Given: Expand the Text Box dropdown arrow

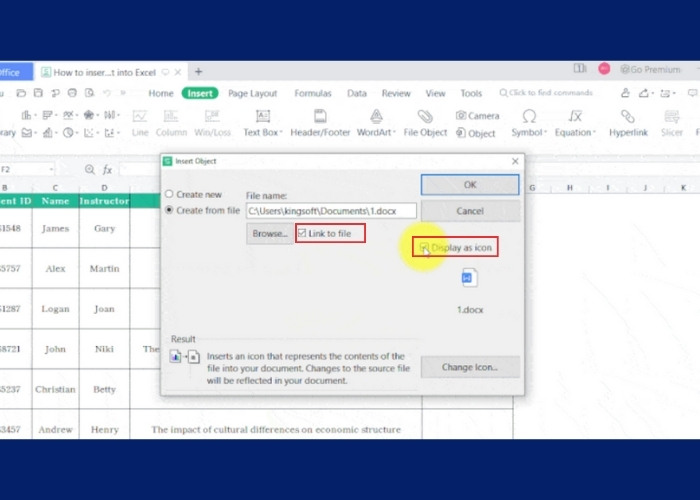Looking at the screenshot, I should [281, 133].
